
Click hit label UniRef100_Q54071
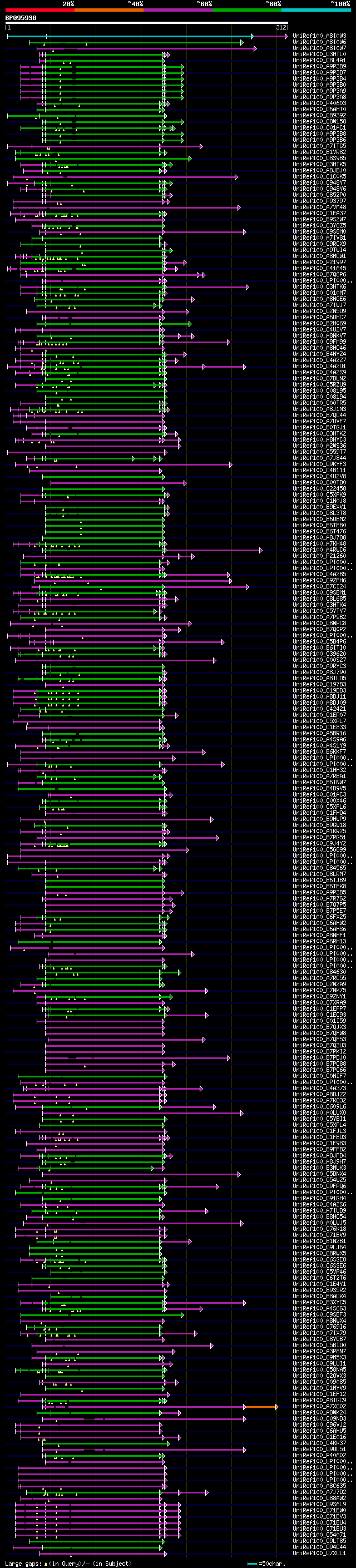coord(319,1535)
